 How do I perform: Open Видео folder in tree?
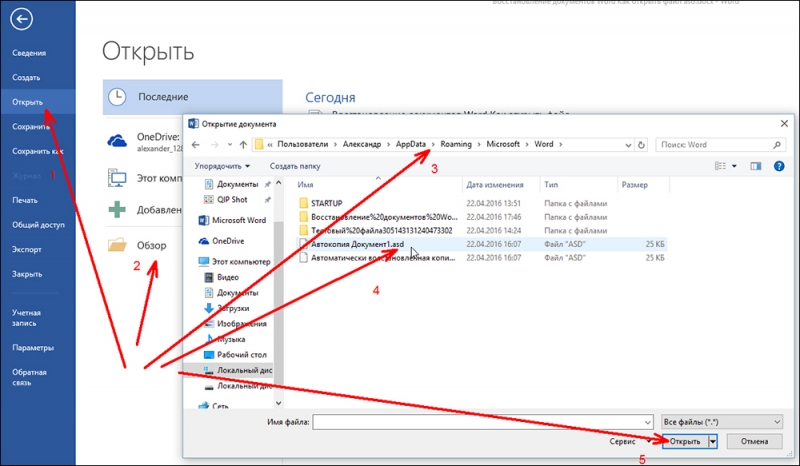click(x=228, y=277)
